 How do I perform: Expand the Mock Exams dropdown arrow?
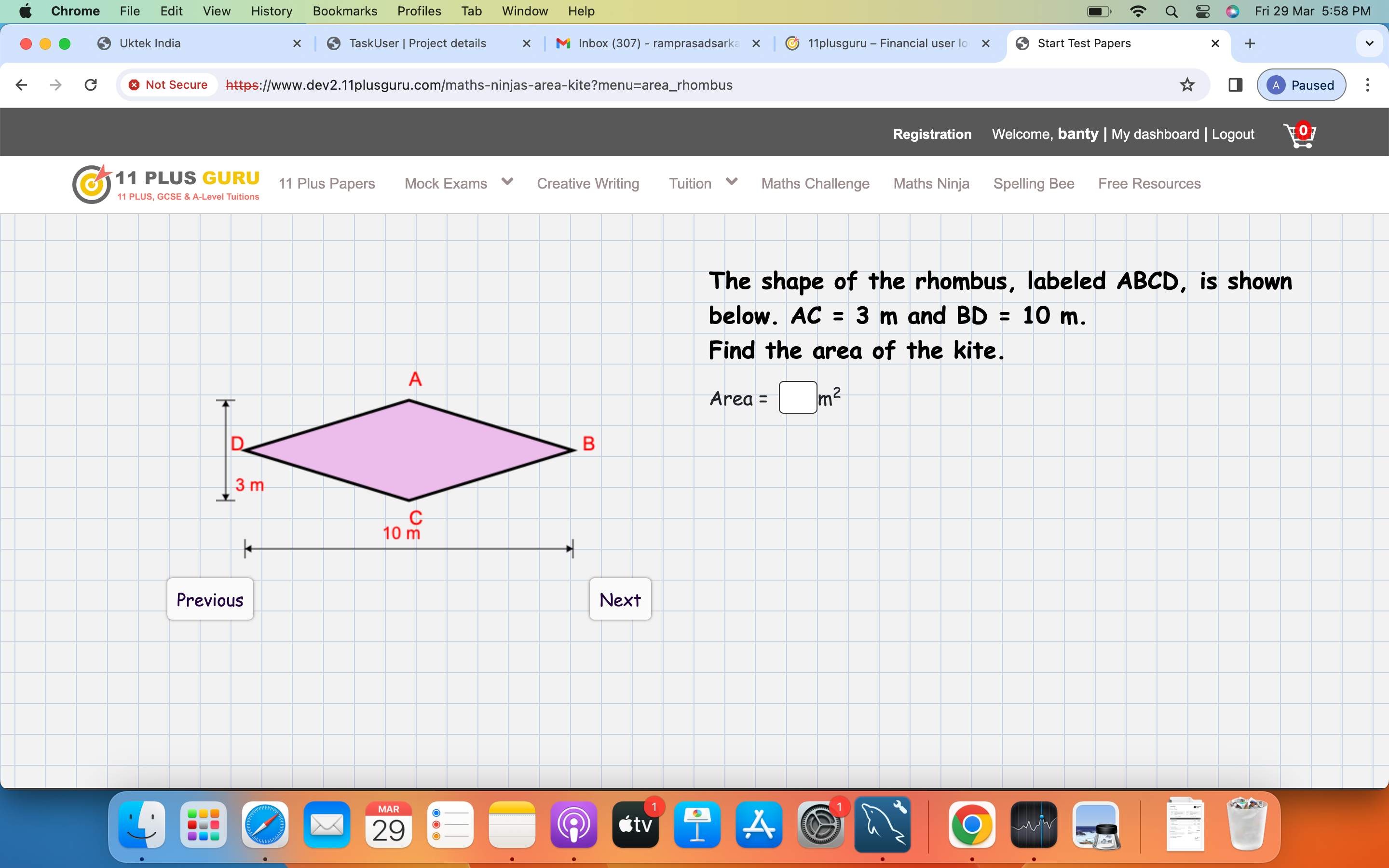[507, 182]
